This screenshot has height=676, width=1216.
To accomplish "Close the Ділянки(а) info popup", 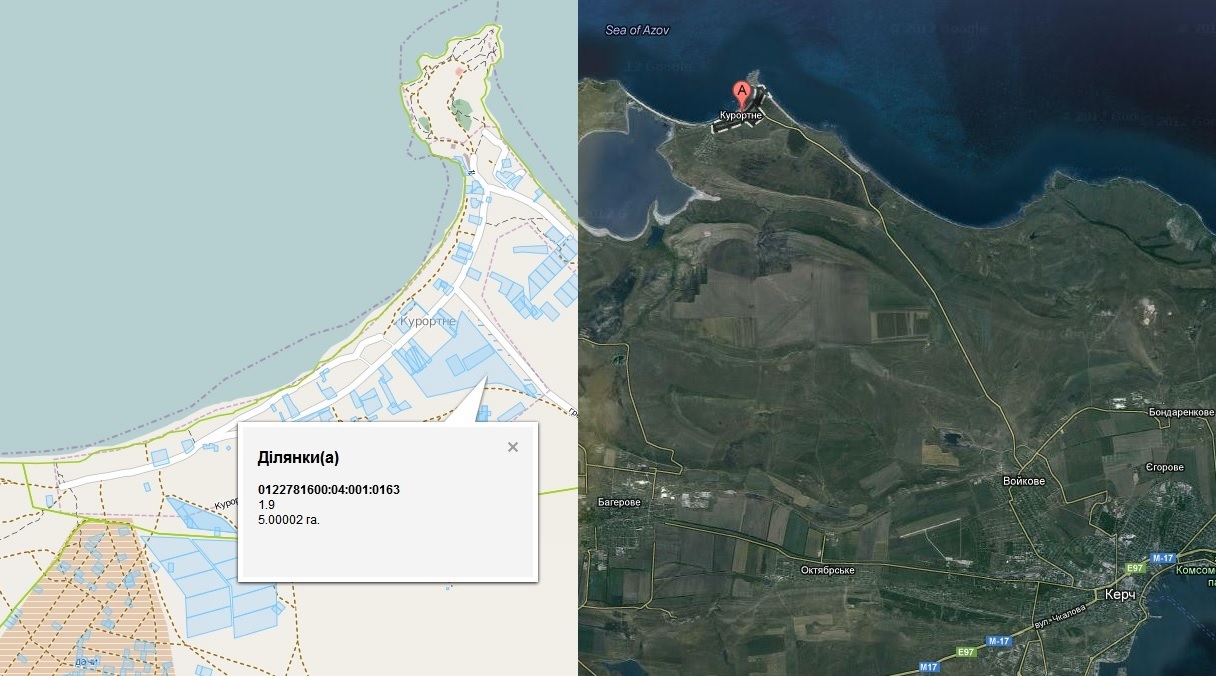I will pyautogui.click(x=513, y=447).
